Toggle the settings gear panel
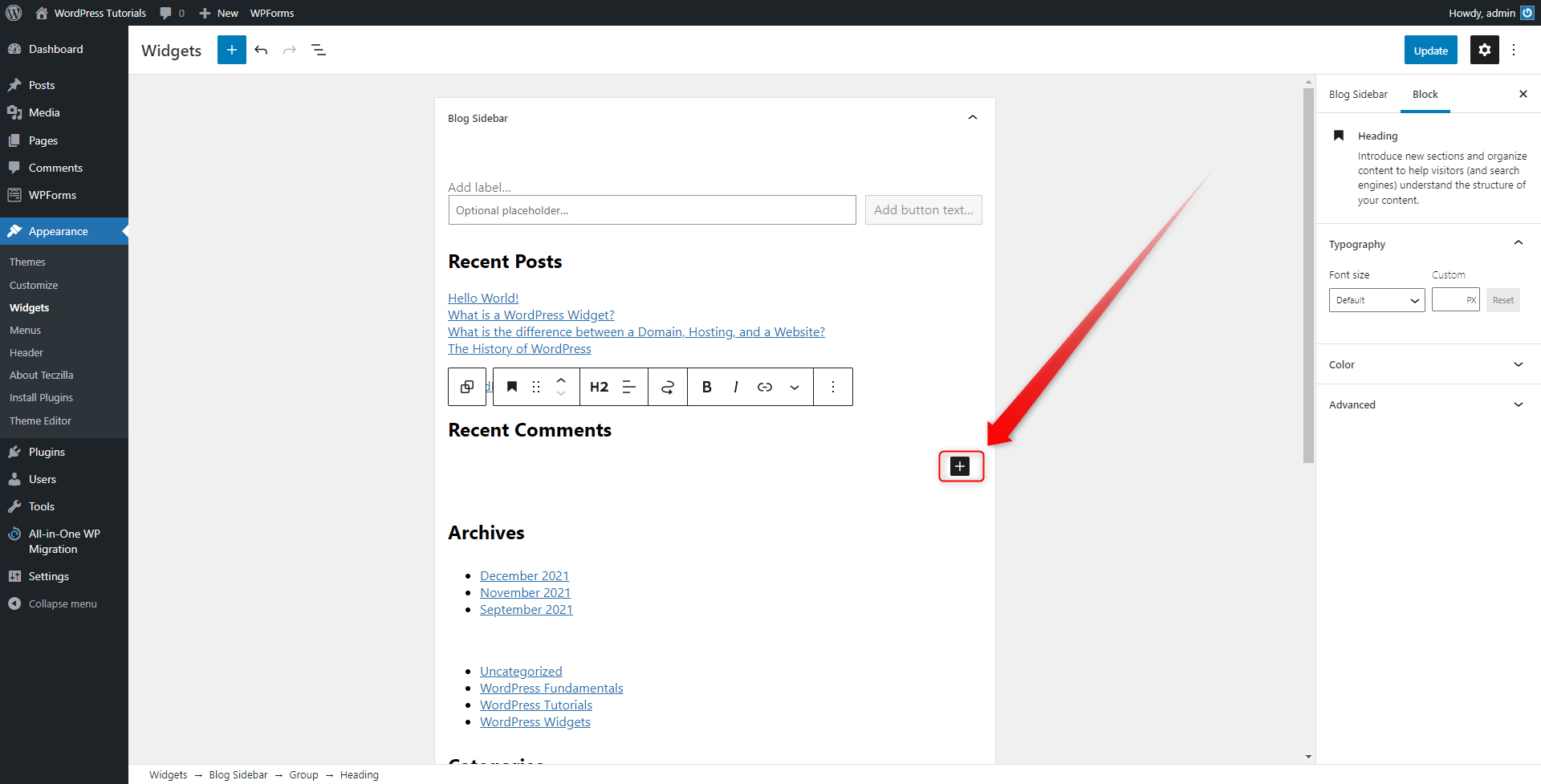Image resolution: width=1541 pixels, height=784 pixels. 1485,50
